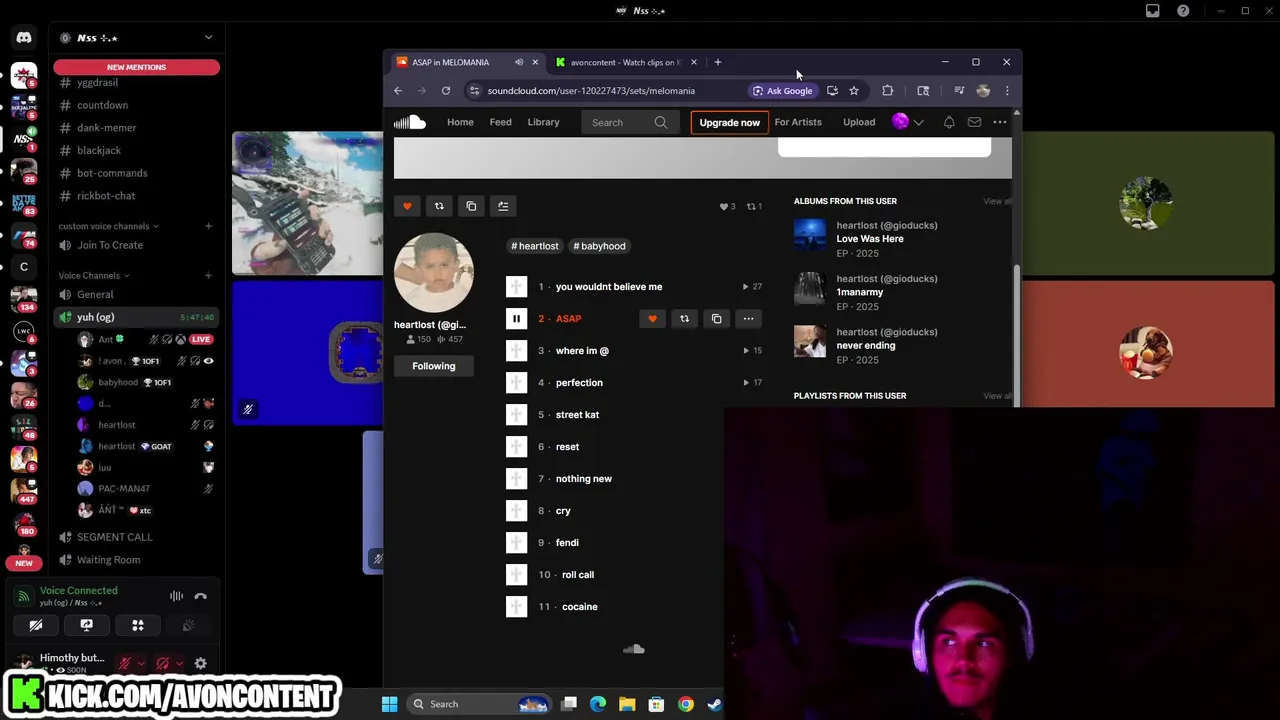This screenshot has height=720, width=1280.
Task: Open the #heartlost tag
Action: (535, 246)
